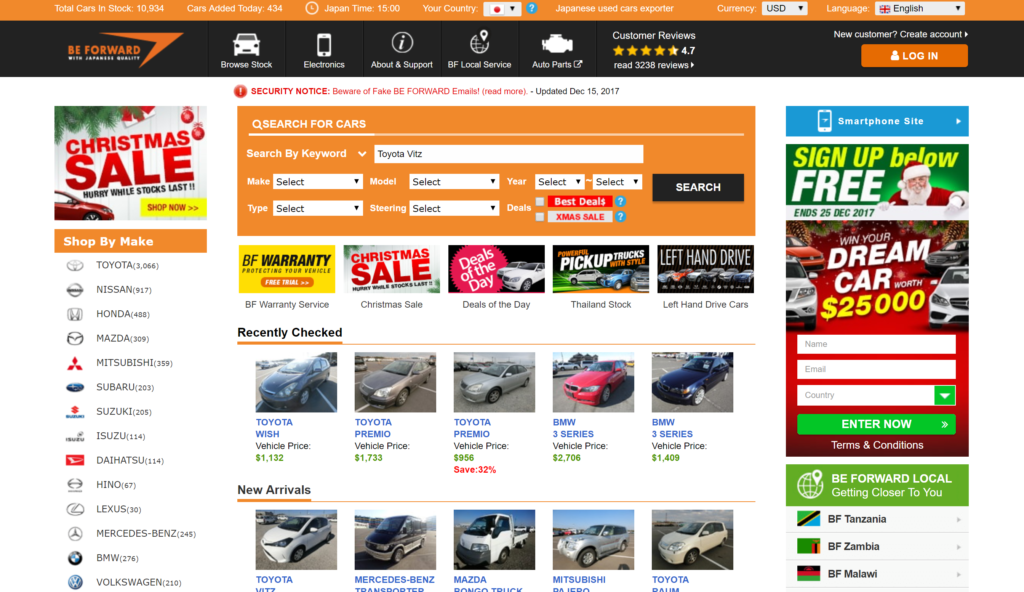The image size is (1024, 592).
Task: Open the Make dropdown
Action: (318, 182)
